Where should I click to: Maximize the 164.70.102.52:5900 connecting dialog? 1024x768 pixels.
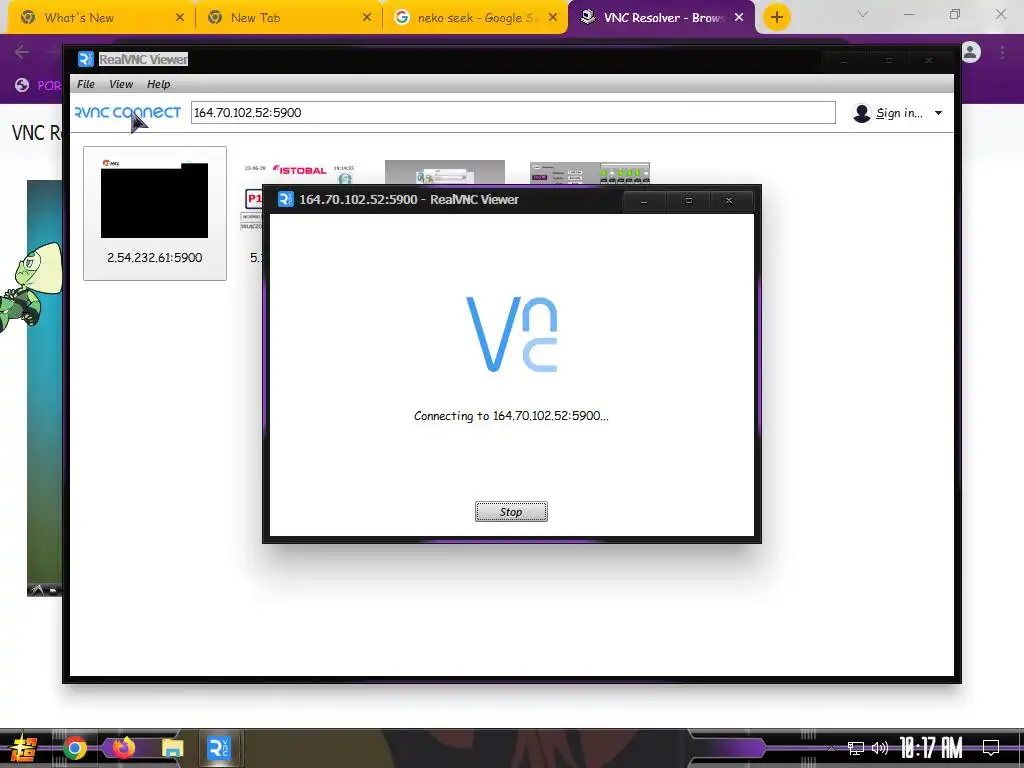(x=688, y=200)
